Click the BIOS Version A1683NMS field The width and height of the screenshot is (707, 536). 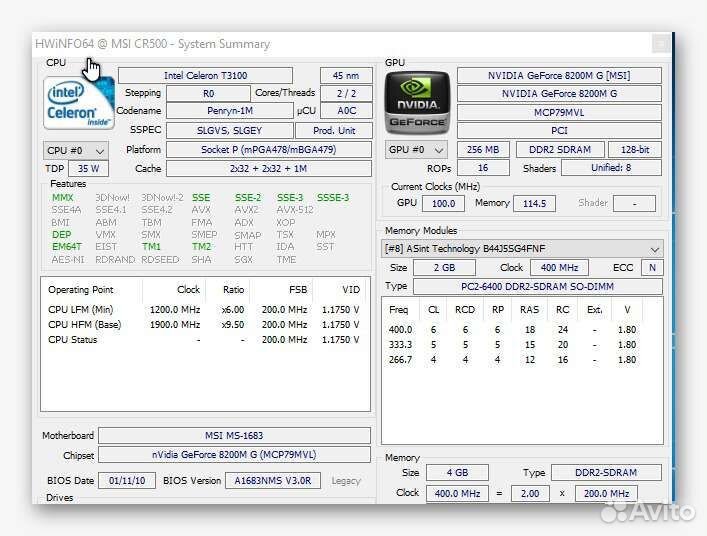tap(272, 481)
